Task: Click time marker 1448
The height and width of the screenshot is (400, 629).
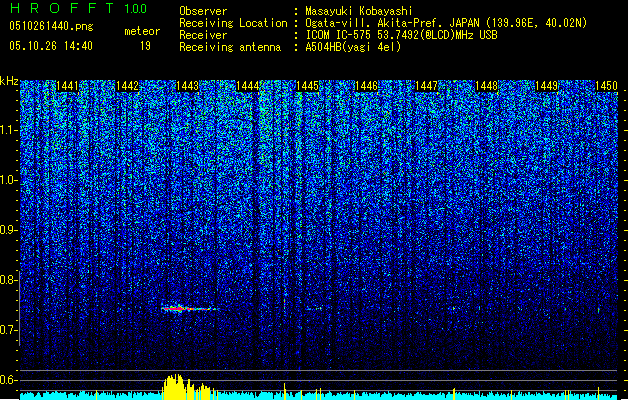Action: [x=487, y=86]
